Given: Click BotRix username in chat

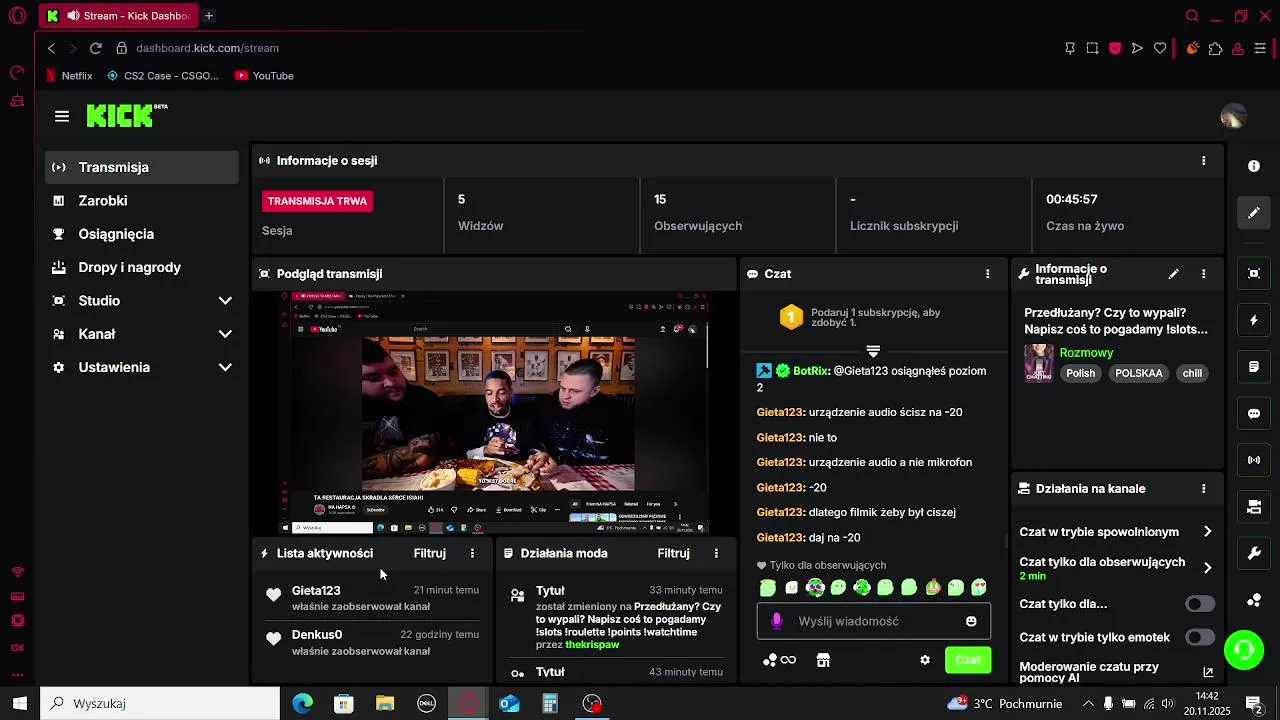Looking at the screenshot, I should (x=811, y=371).
